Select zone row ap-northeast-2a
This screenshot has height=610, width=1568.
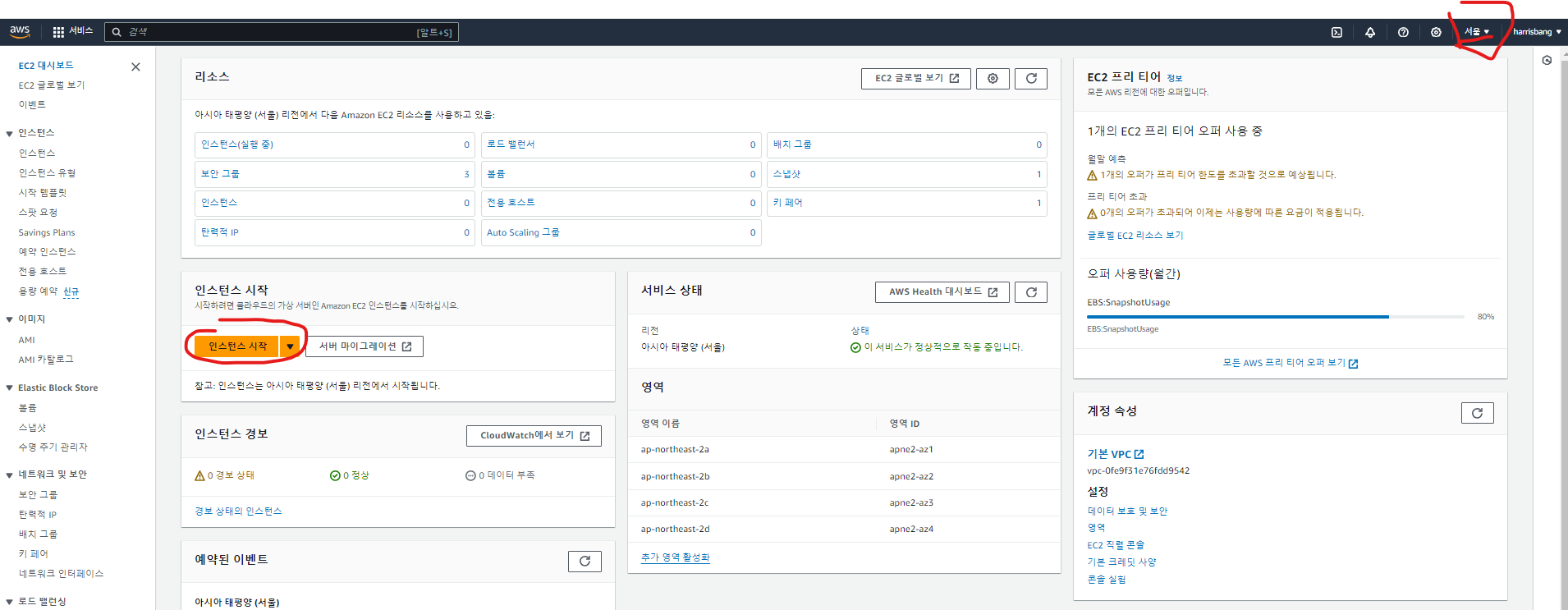click(844, 450)
